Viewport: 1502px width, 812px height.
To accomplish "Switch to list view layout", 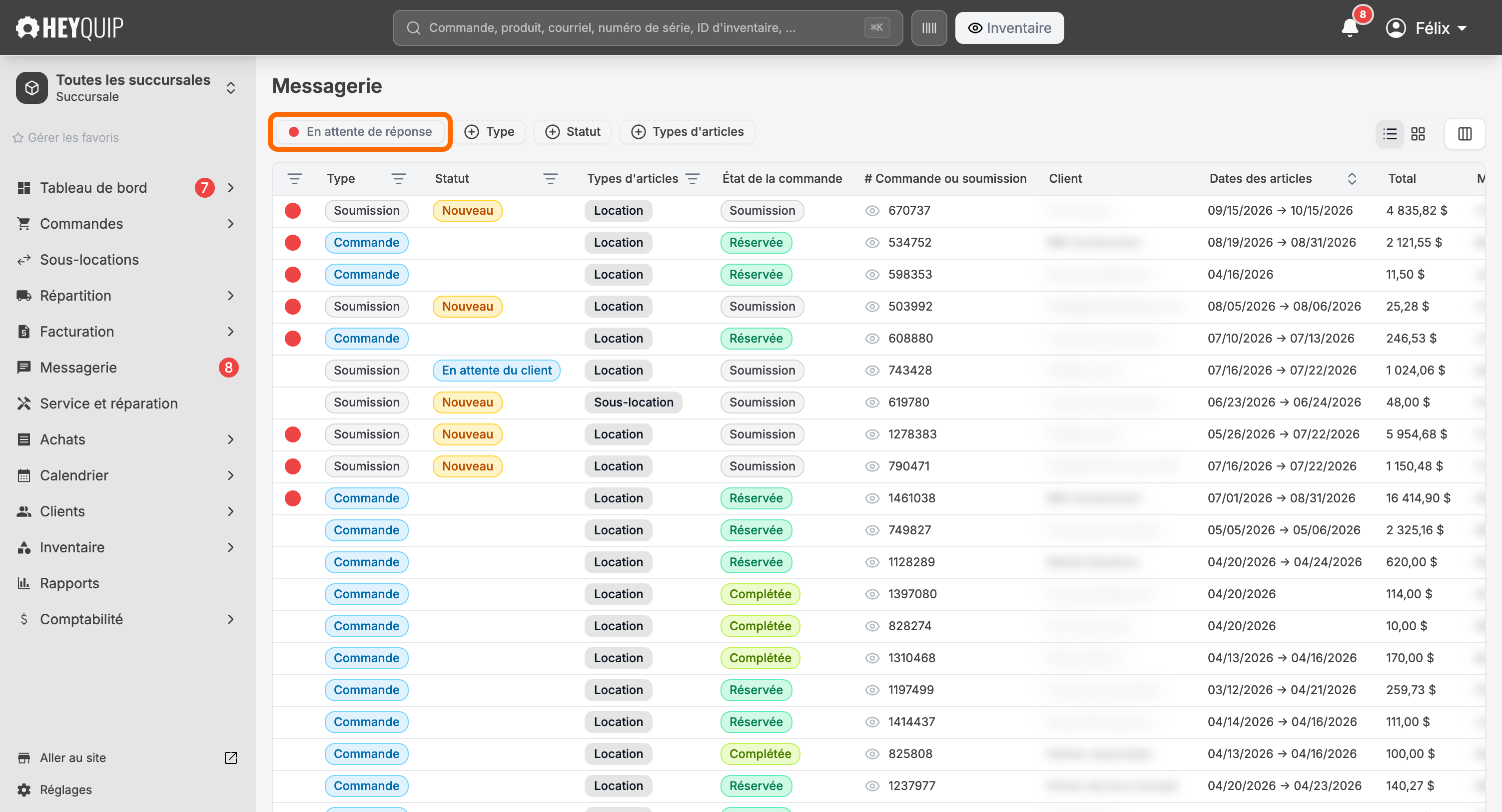I will 1390,133.
